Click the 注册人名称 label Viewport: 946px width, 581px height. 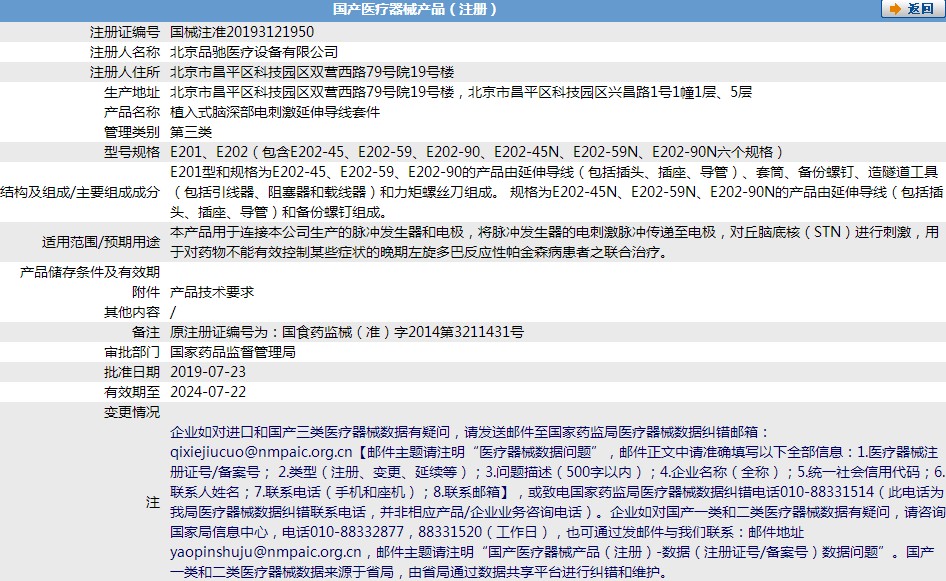125,52
